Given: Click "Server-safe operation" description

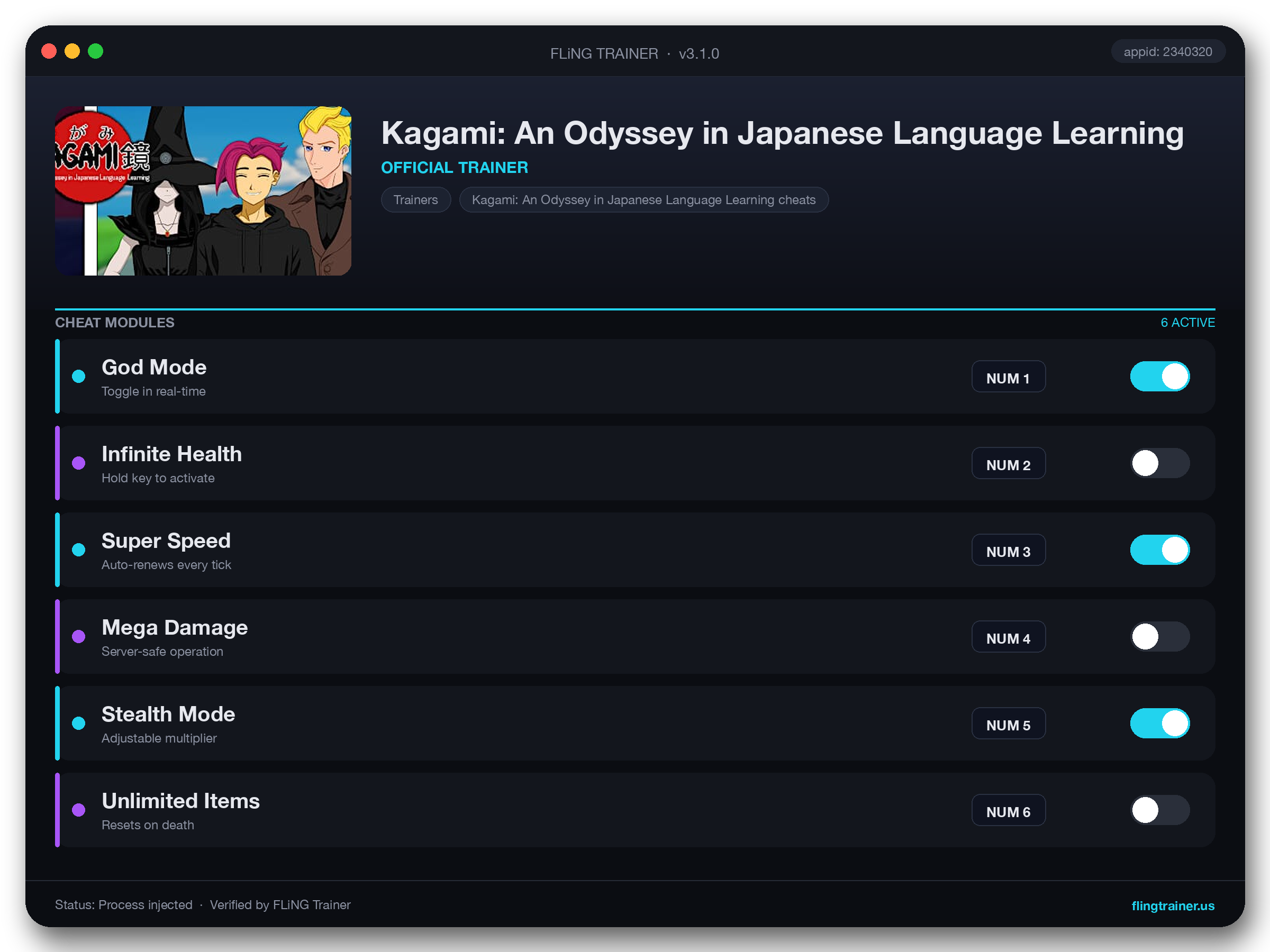Looking at the screenshot, I should point(162,651).
